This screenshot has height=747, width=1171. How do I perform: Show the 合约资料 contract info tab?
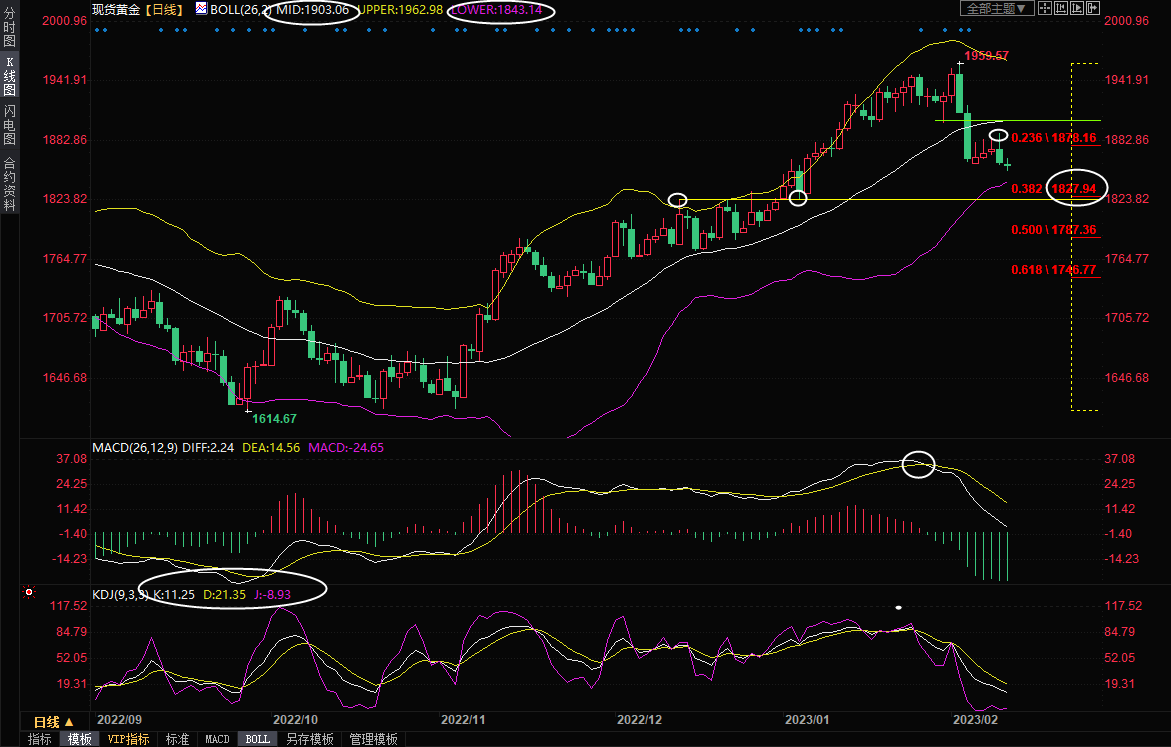[9, 183]
